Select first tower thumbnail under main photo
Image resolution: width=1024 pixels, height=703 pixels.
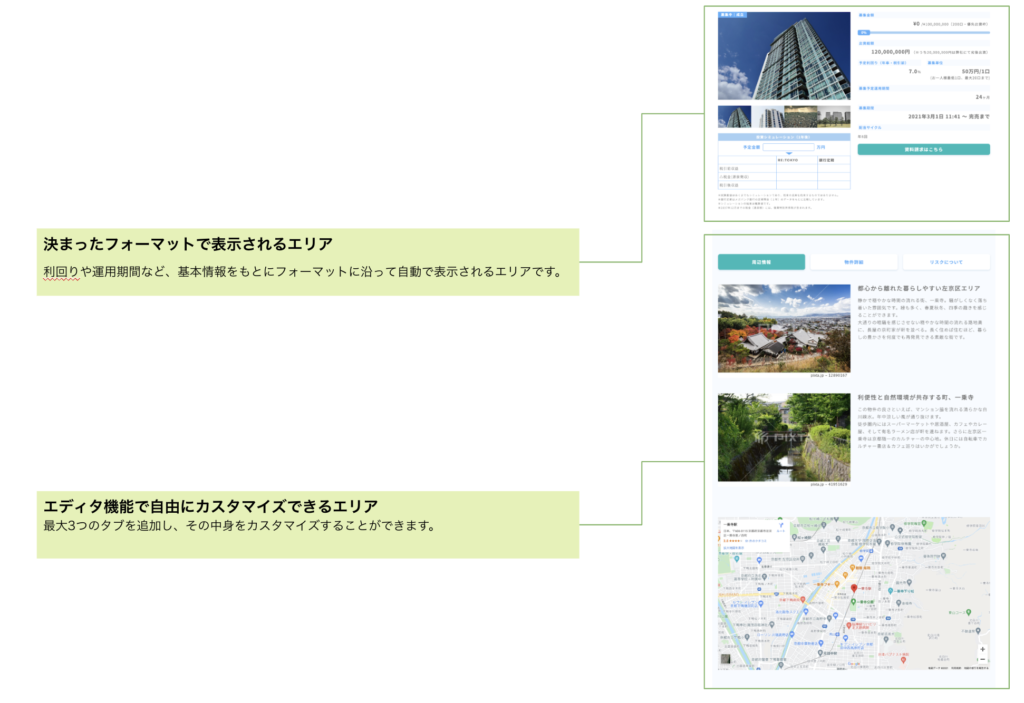734,117
